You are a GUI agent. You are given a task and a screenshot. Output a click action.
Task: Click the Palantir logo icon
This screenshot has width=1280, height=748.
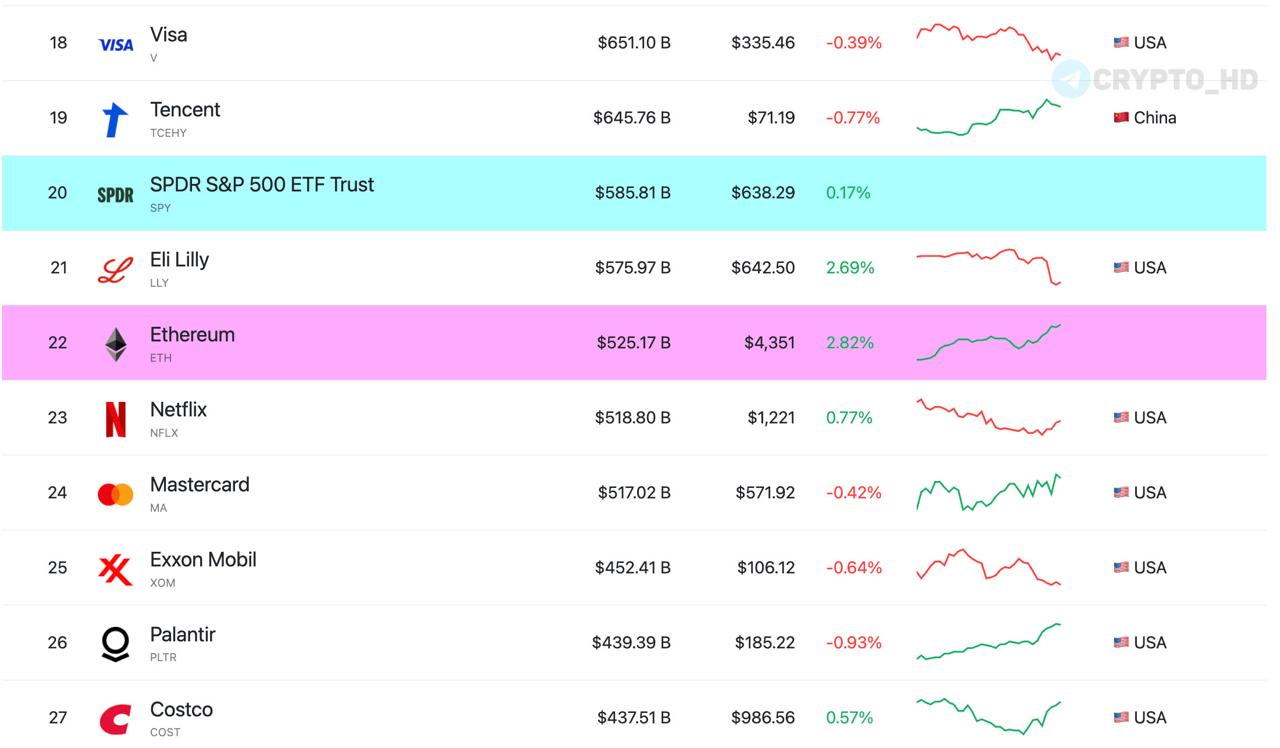(x=116, y=644)
